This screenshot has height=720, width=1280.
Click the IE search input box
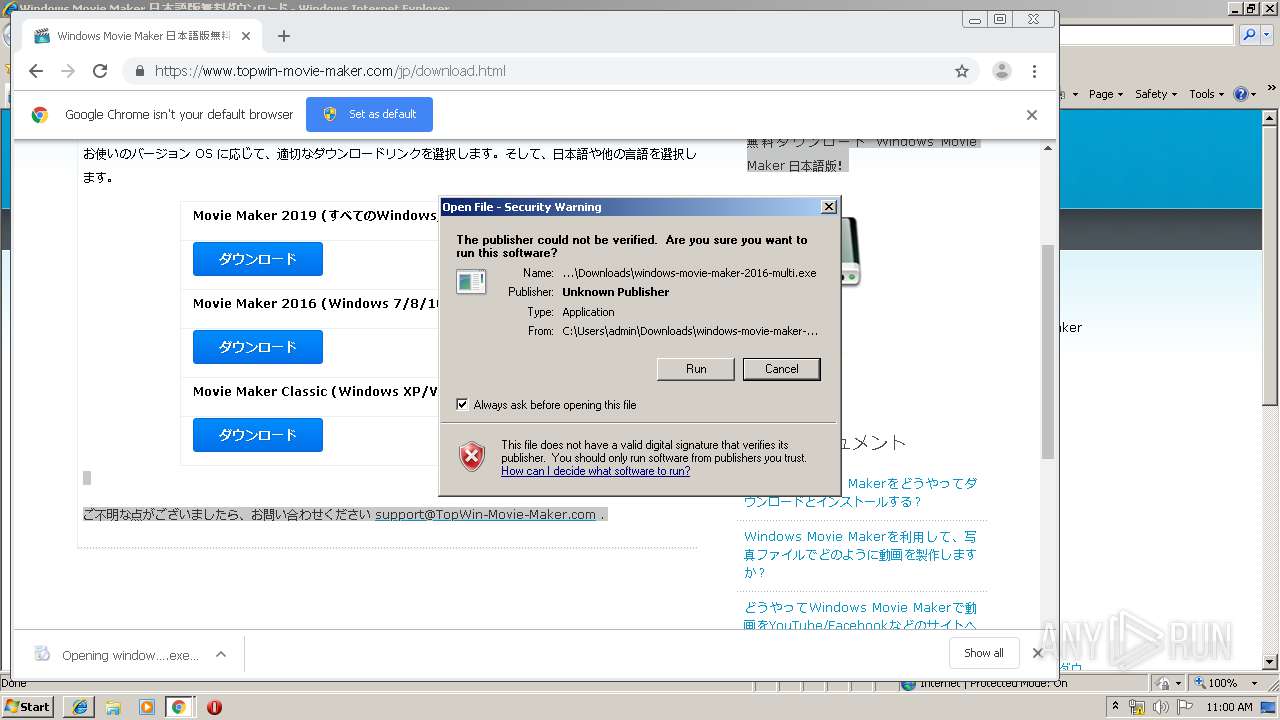(1146, 34)
